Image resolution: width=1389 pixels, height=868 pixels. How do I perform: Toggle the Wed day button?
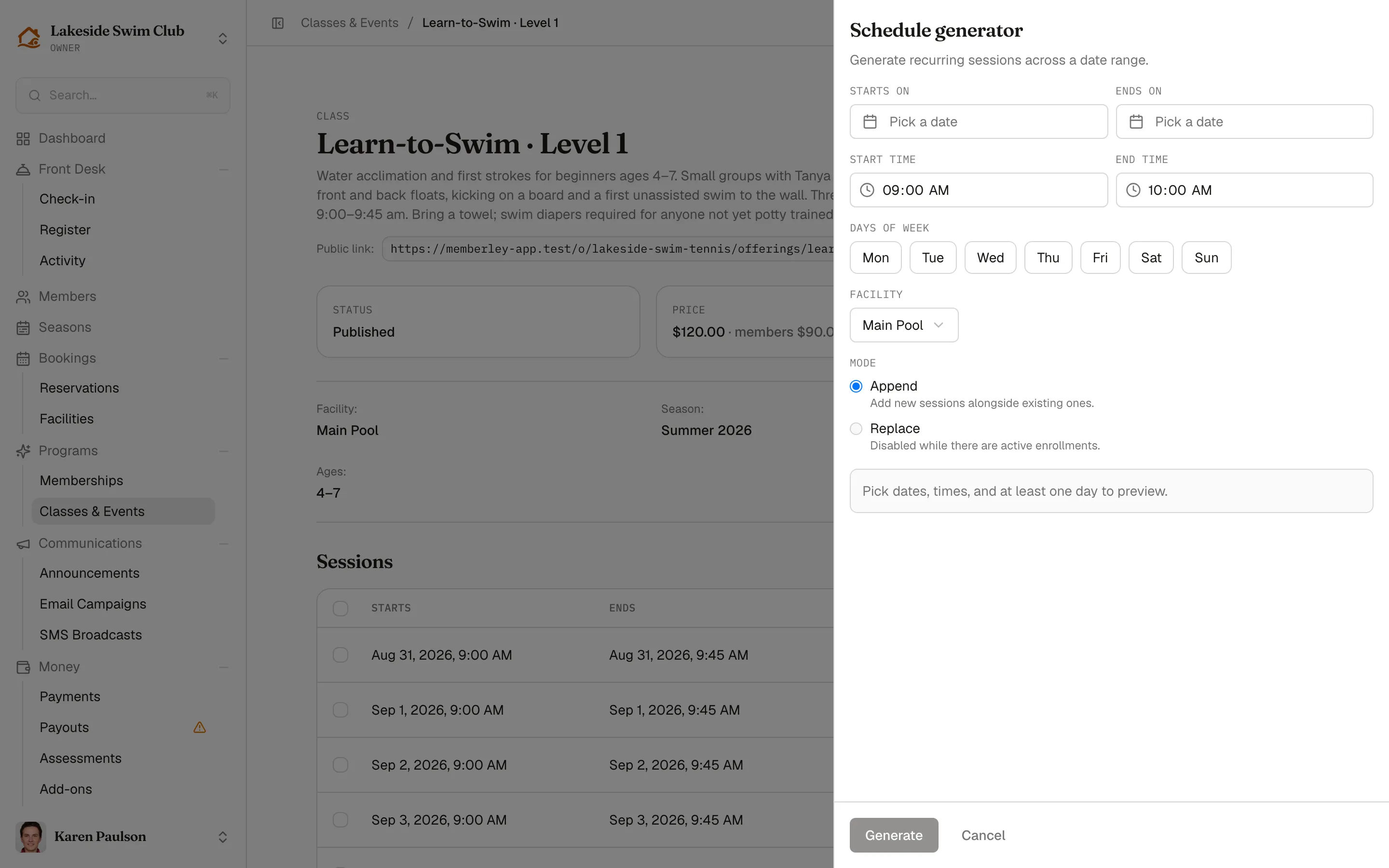point(990,258)
